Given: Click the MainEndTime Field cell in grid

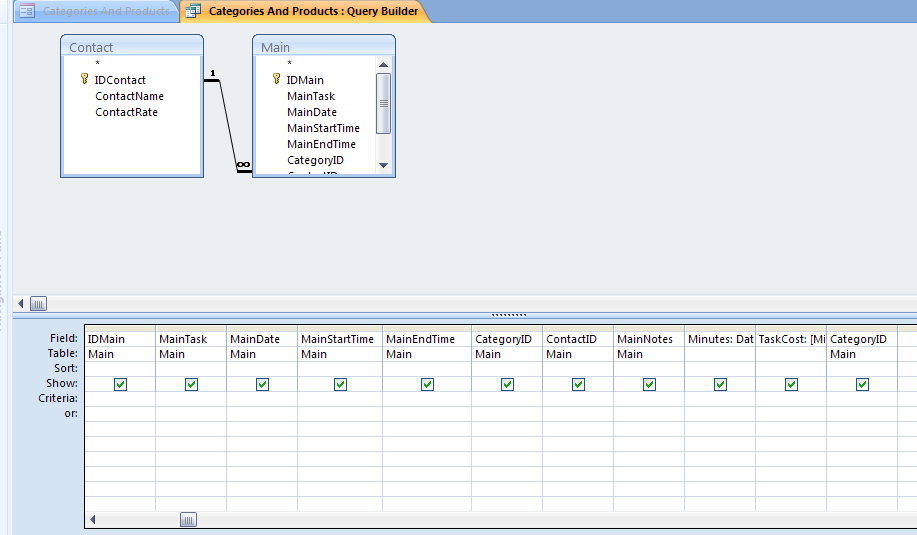Looking at the screenshot, I should (x=427, y=339).
